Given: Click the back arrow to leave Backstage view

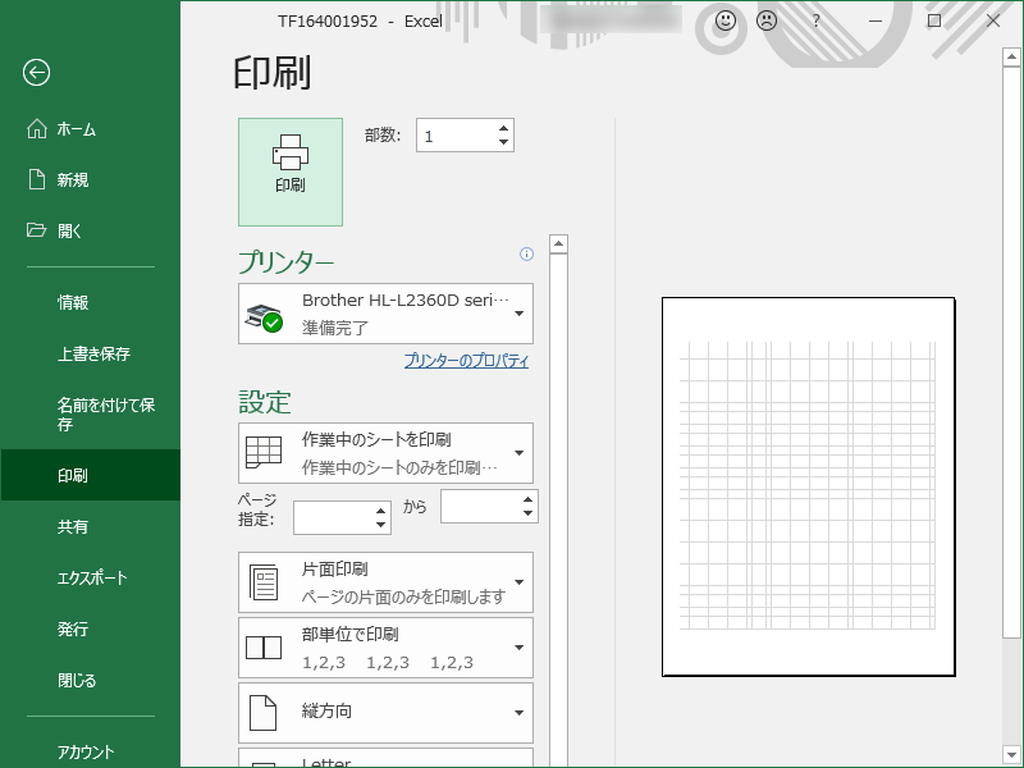Looking at the screenshot, I should pyautogui.click(x=35, y=73).
